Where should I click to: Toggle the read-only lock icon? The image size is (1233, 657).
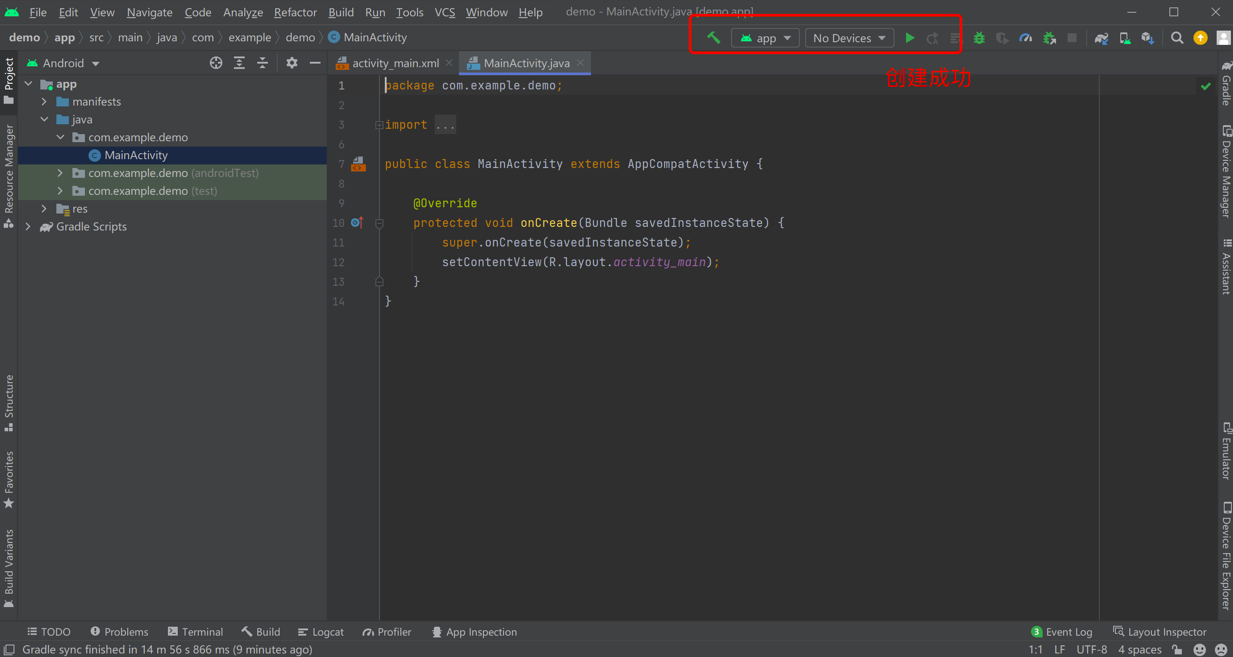pyautogui.click(x=1177, y=650)
